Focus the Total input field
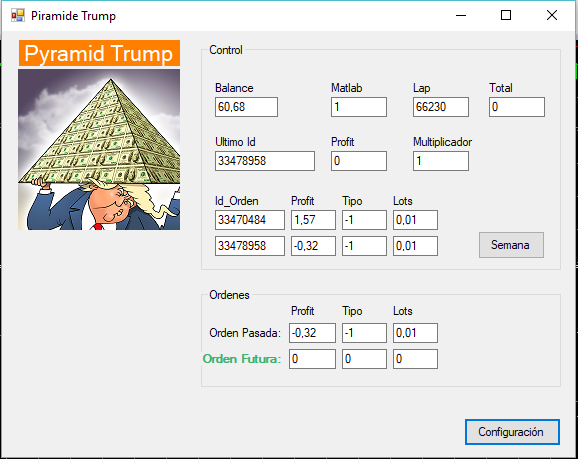Image resolution: width=578 pixels, height=459 pixels. (517, 107)
